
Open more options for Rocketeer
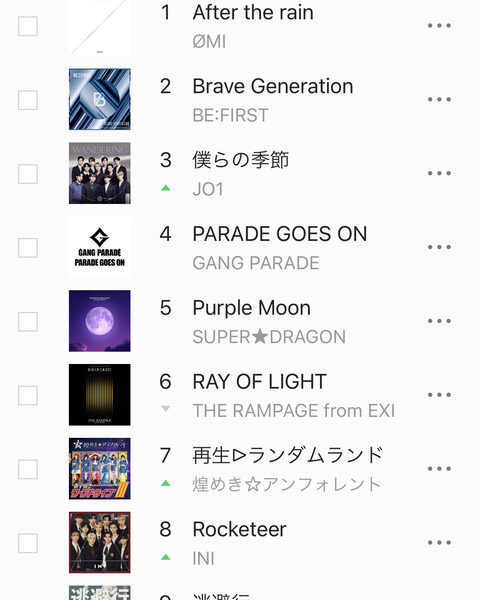point(439,543)
